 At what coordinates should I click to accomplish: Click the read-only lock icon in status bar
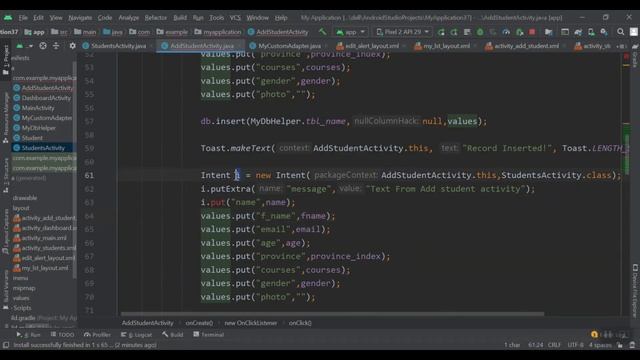click(x=620, y=345)
